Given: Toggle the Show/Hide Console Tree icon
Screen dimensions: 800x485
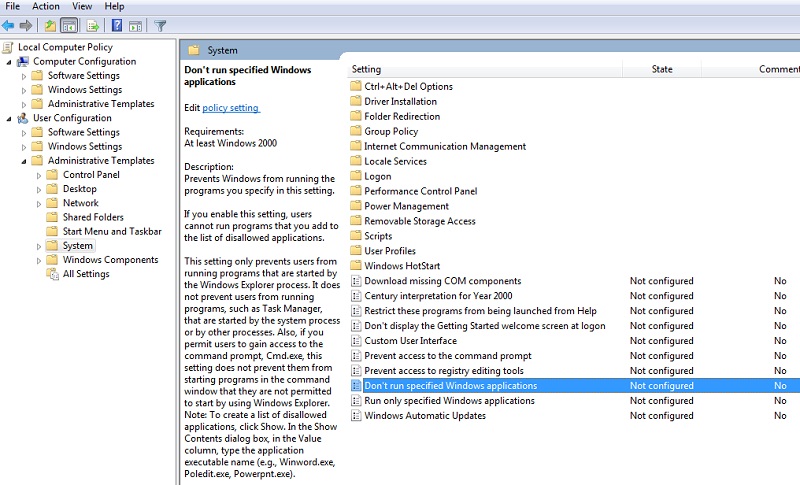Looking at the screenshot, I should pyautogui.click(x=69, y=25).
